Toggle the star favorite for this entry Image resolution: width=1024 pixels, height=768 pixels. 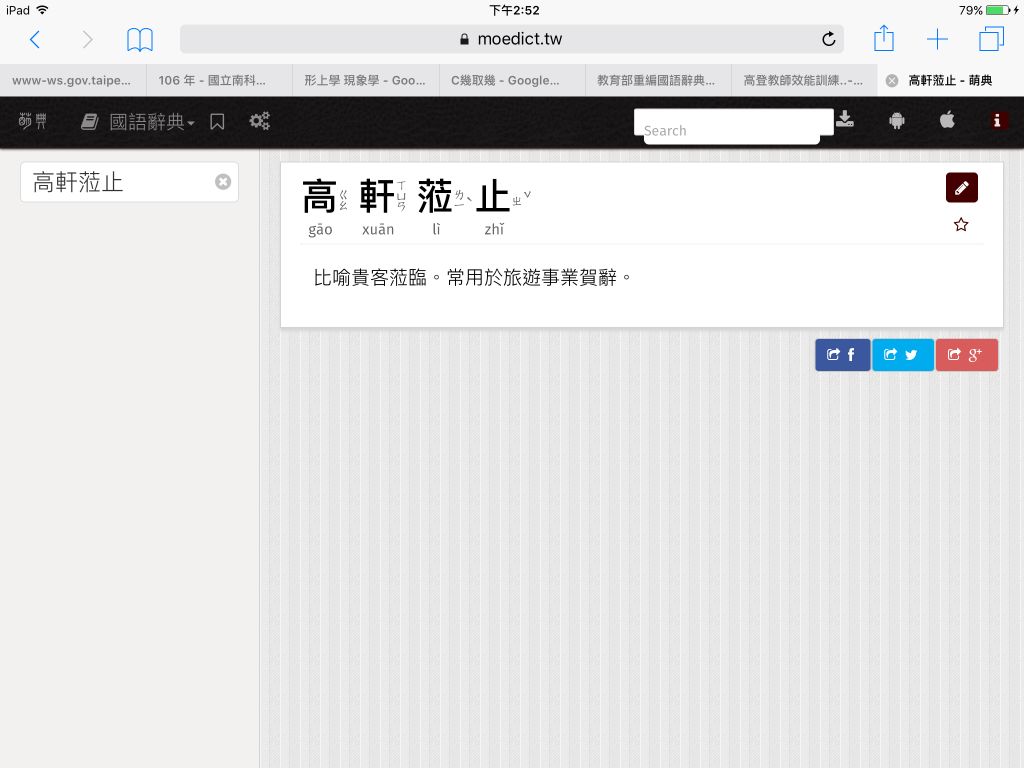tap(961, 225)
